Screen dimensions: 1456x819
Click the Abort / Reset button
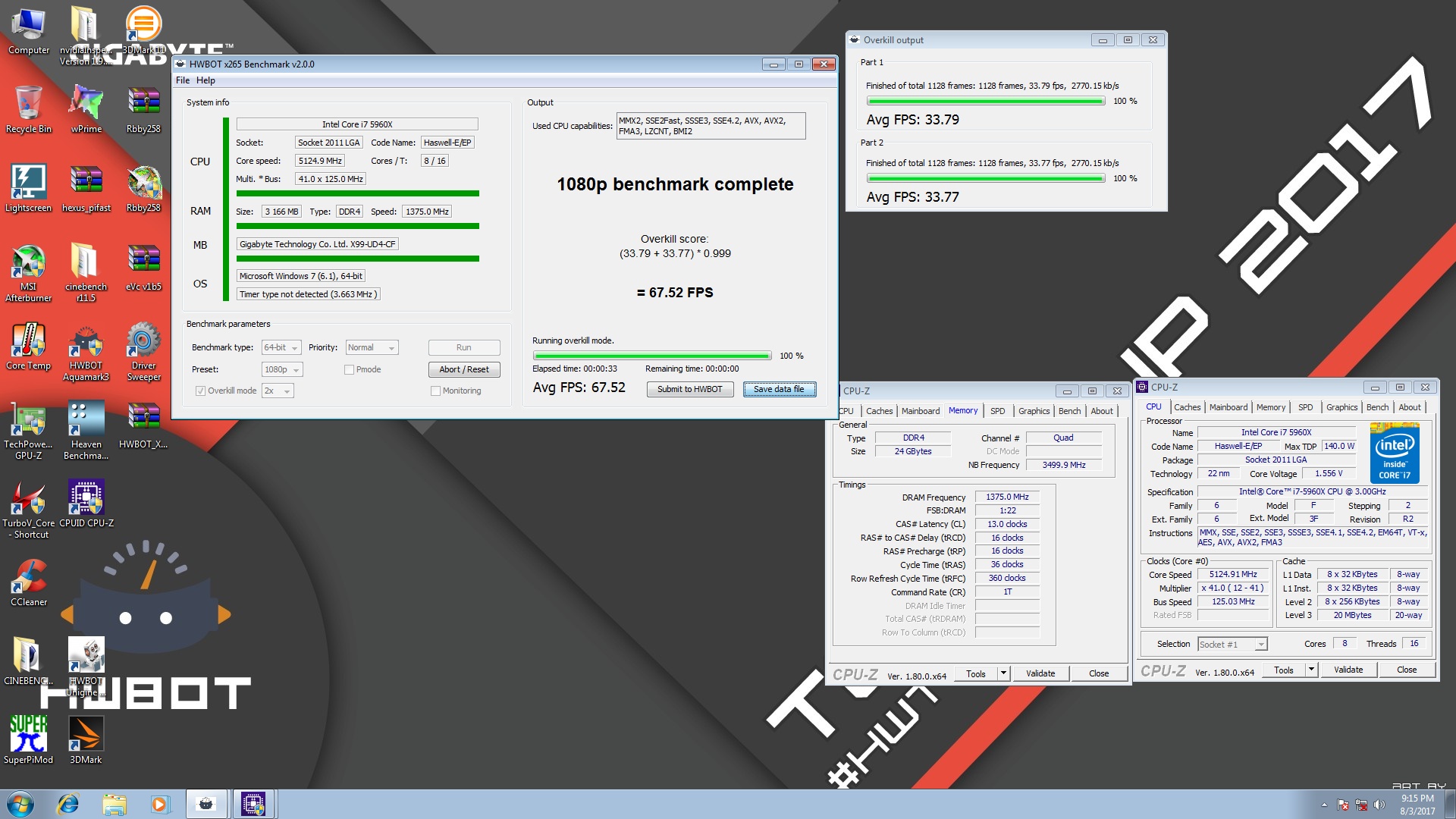(x=464, y=370)
